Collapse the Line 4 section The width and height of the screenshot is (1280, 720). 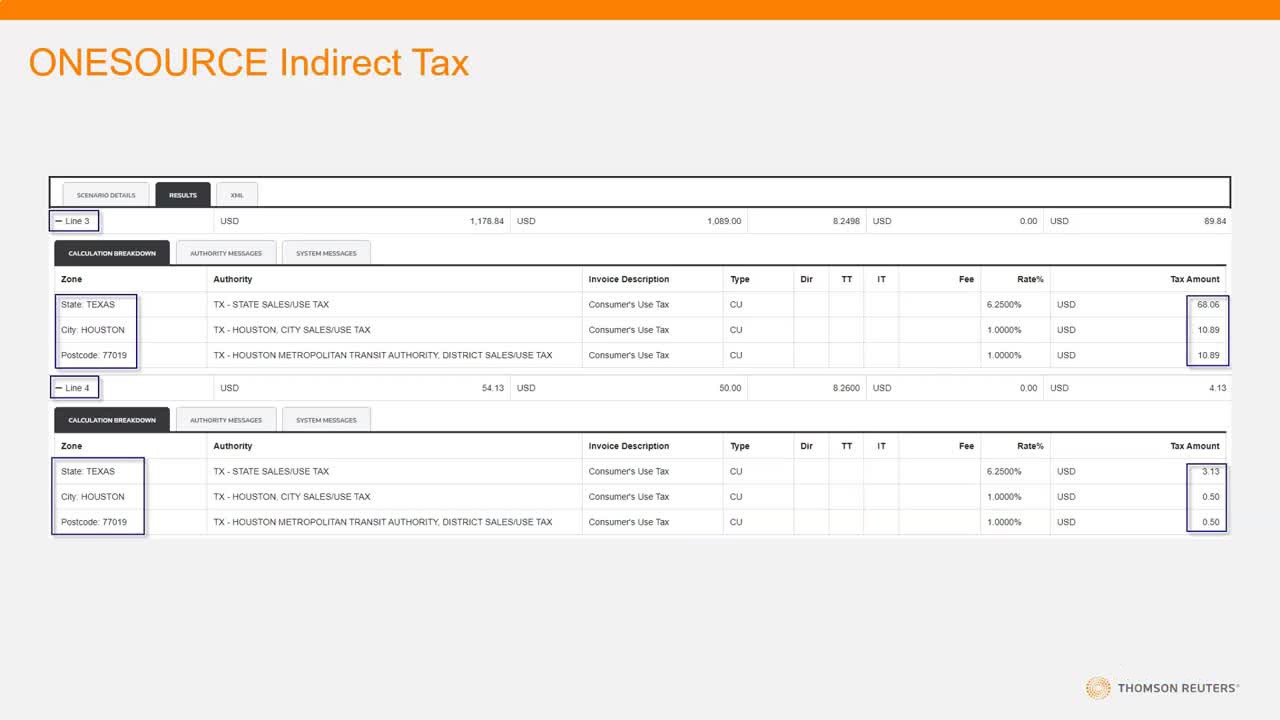(59, 388)
